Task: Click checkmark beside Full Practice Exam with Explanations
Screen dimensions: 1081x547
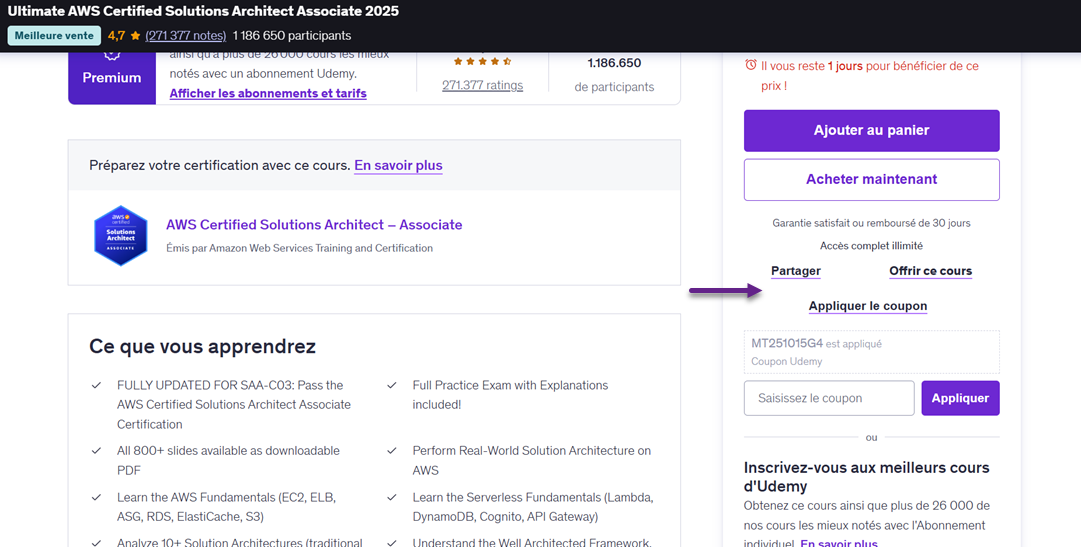Action: pyautogui.click(x=392, y=385)
